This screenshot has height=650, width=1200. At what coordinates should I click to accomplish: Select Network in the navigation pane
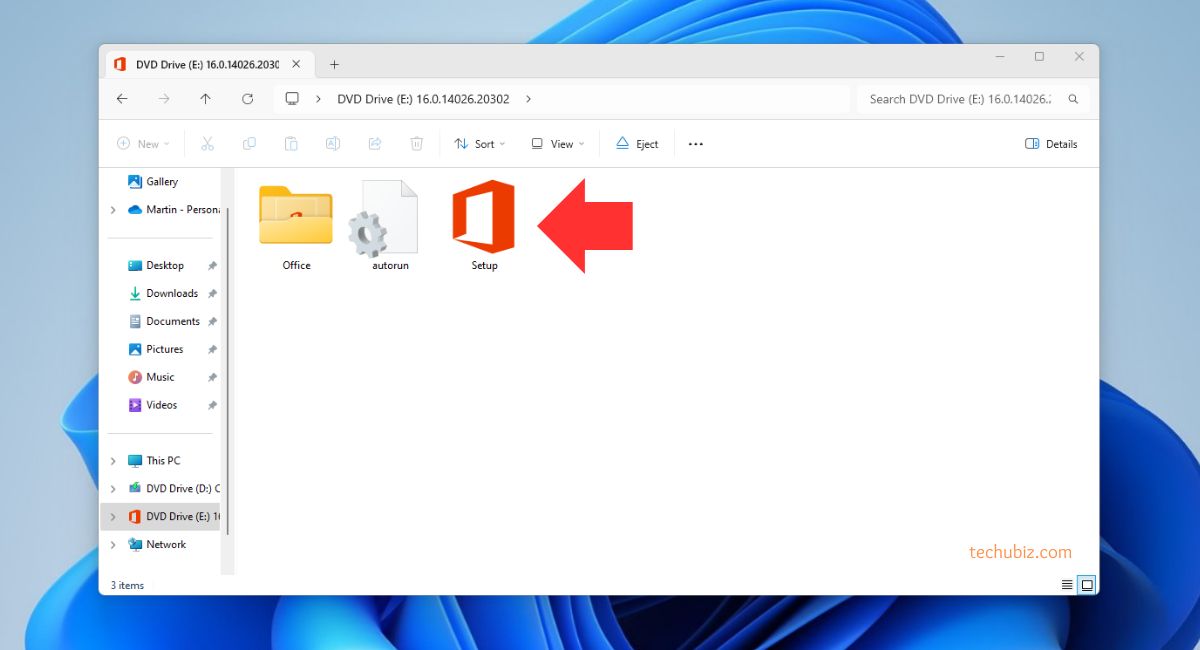pyautogui.click(x=165, y=544)
